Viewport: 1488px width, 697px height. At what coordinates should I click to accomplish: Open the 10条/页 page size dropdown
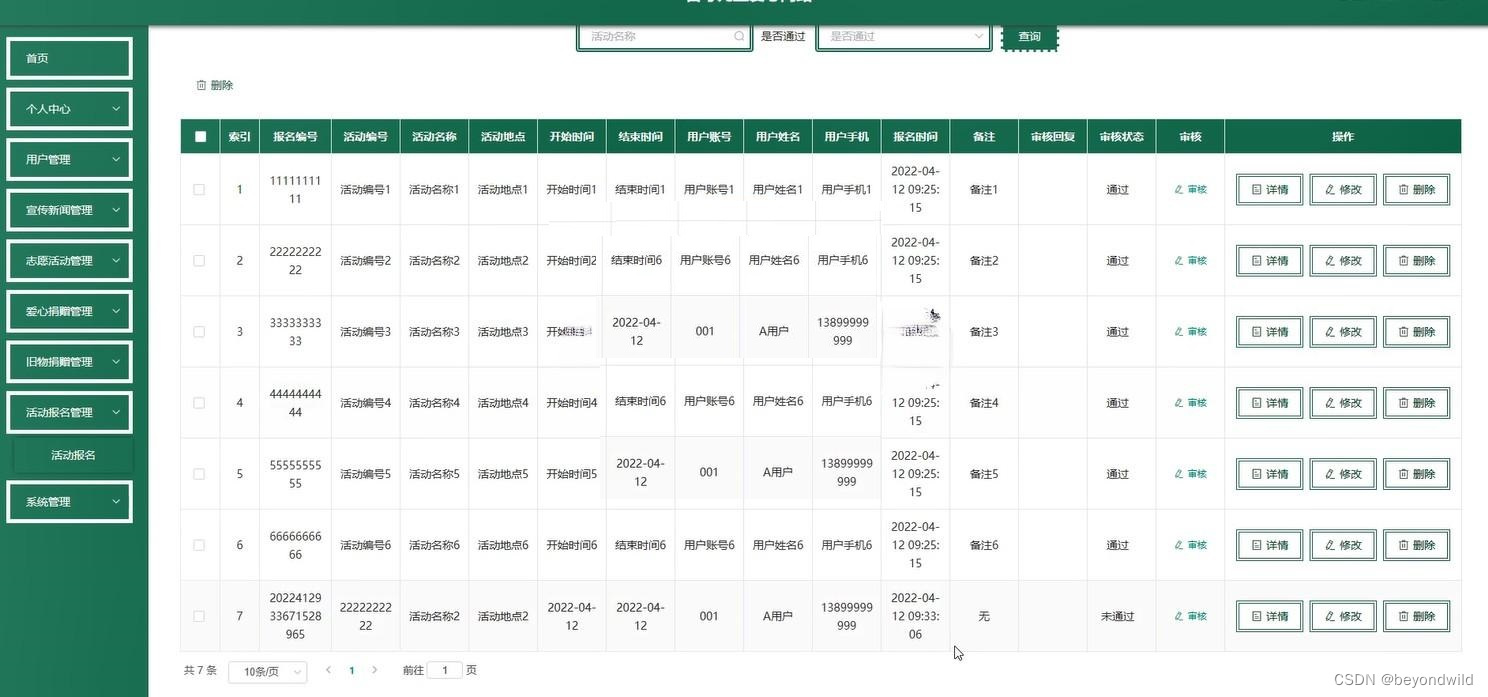(x=268, y=672)
